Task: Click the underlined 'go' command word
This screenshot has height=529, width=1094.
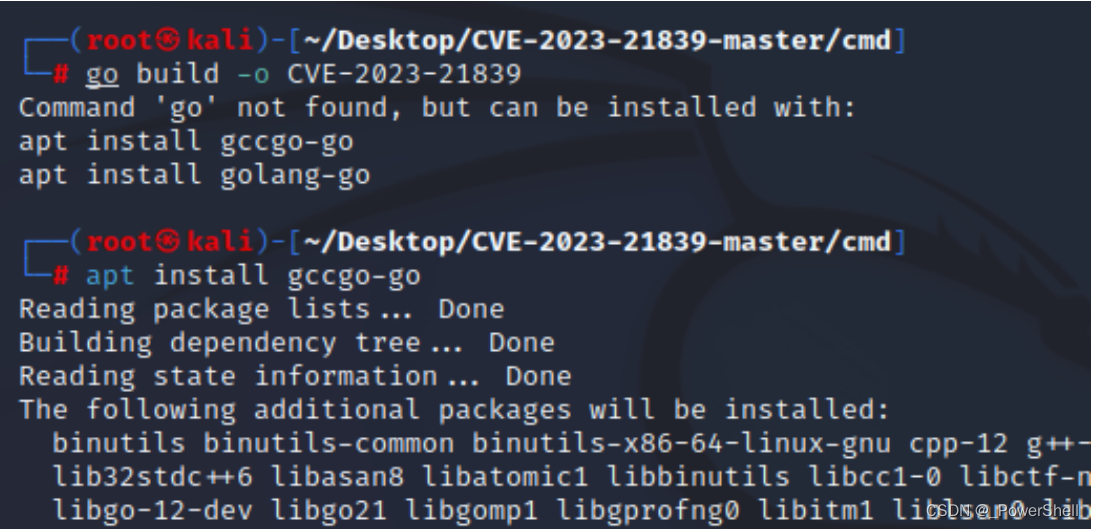Action: [102, 75]
